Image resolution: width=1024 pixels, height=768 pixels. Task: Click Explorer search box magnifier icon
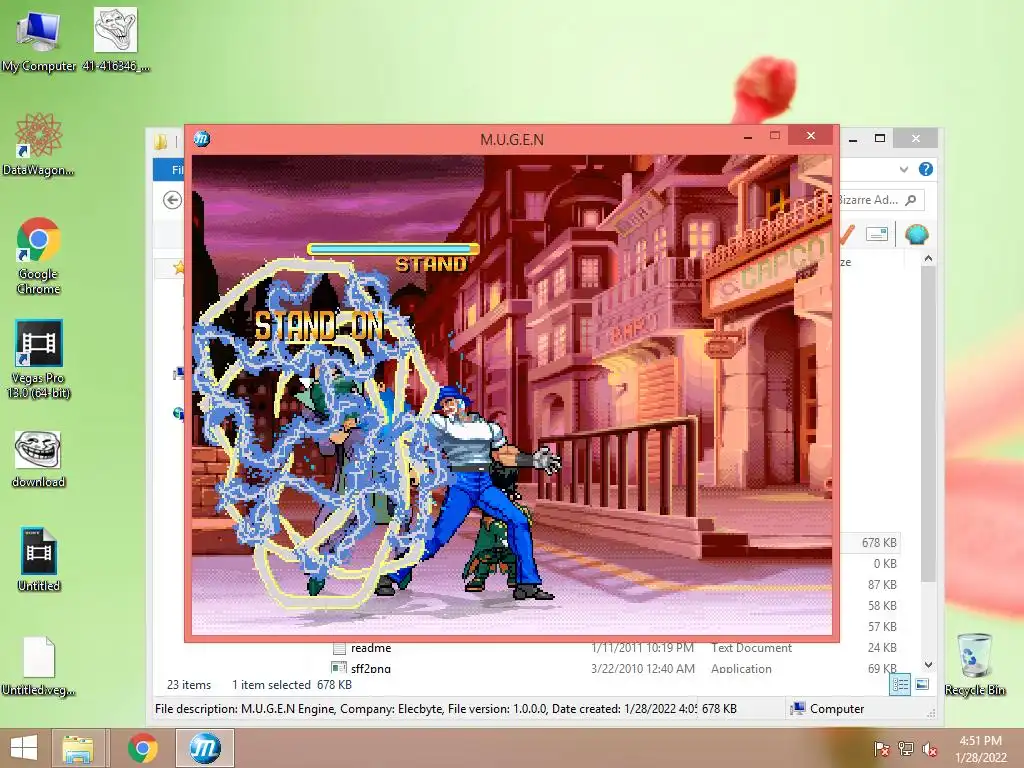tap(911, 200)
